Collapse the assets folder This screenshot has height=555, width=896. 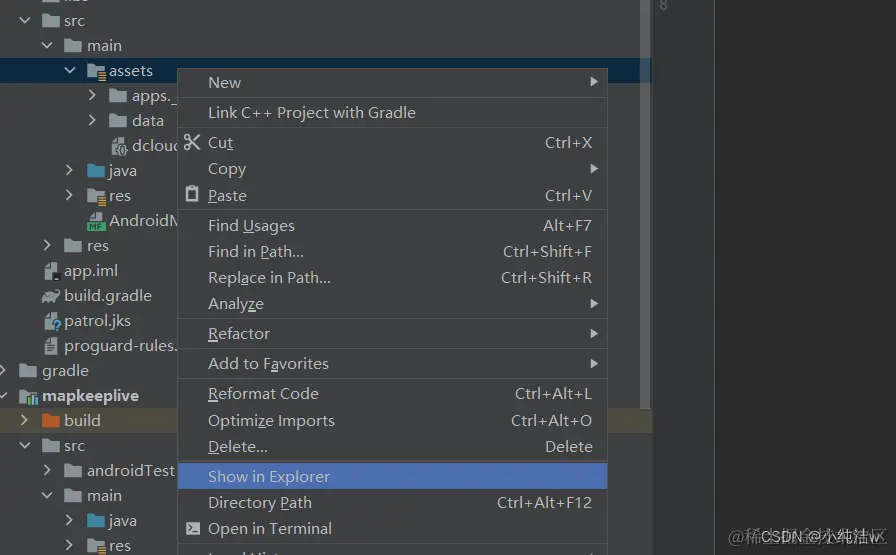click(70, 70)
